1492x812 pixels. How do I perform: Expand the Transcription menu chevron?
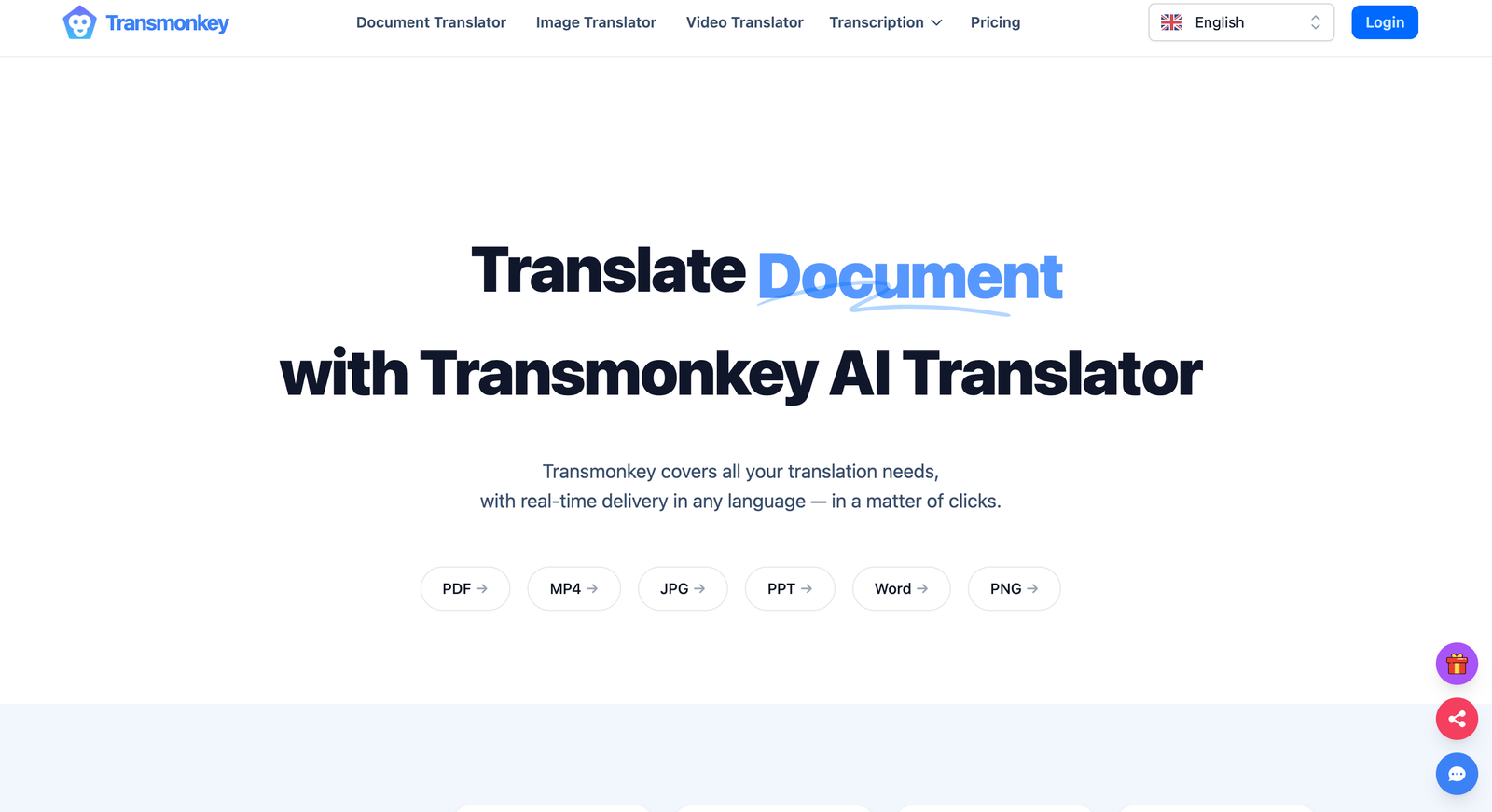(936, 22)
